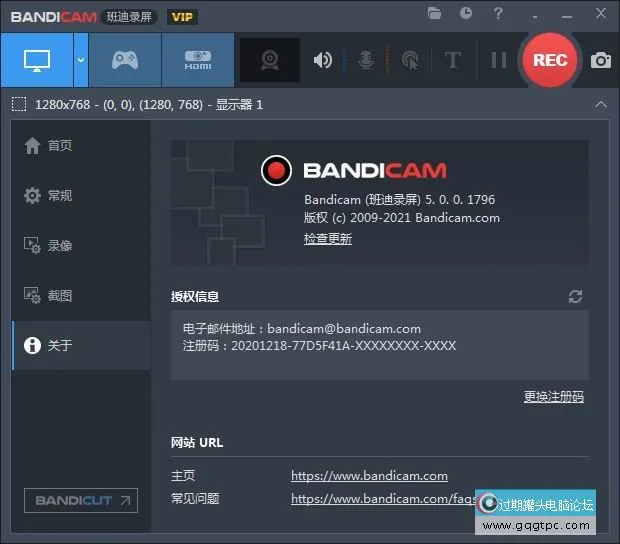Click the Bandicam red record logo in about panel

point(276,170)
